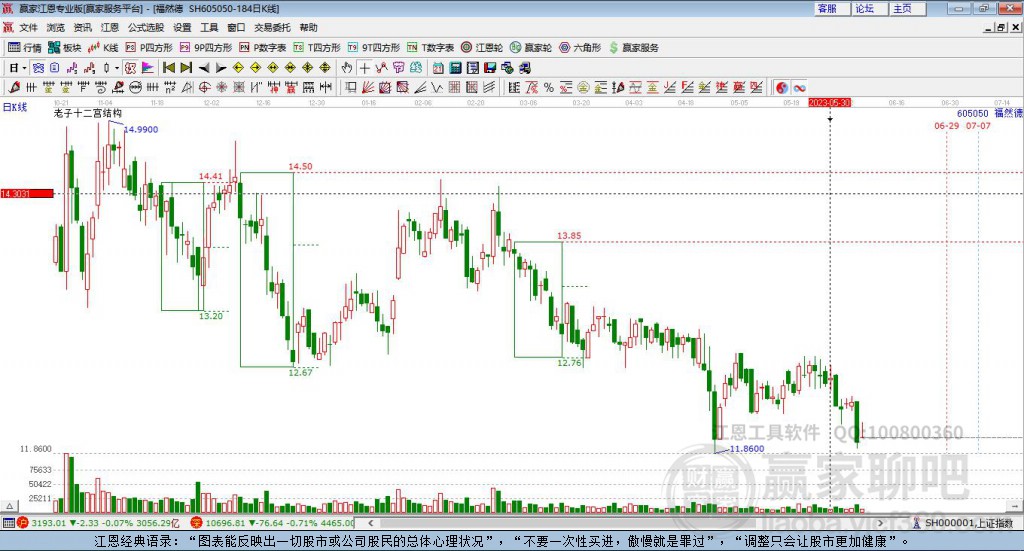Open the P四方形 square tool
Viewport: 1024px width, 551px height.
[149, 48]
